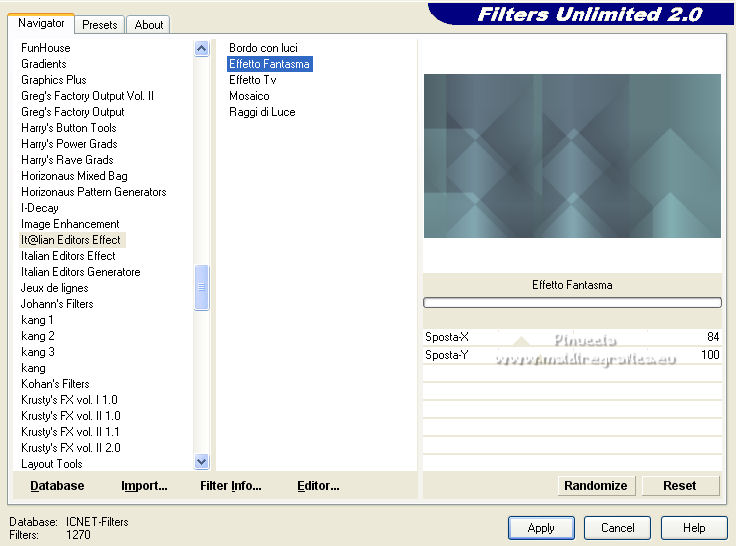Open the About tab
736x546 pixels.
click(x=148, y=24)
